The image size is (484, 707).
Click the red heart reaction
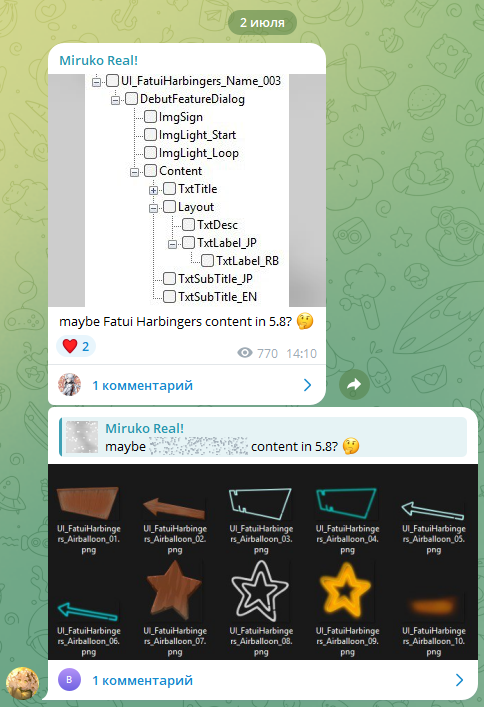pyautogui.click(x=69, y=346)
